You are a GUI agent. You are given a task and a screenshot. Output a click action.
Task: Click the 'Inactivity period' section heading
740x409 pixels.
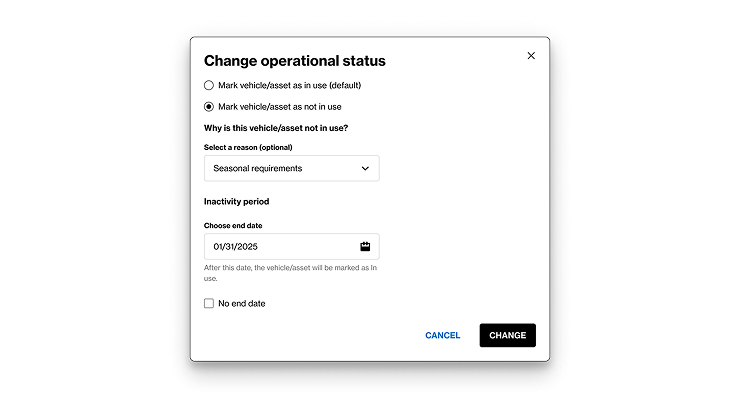[x=236, y=201]
